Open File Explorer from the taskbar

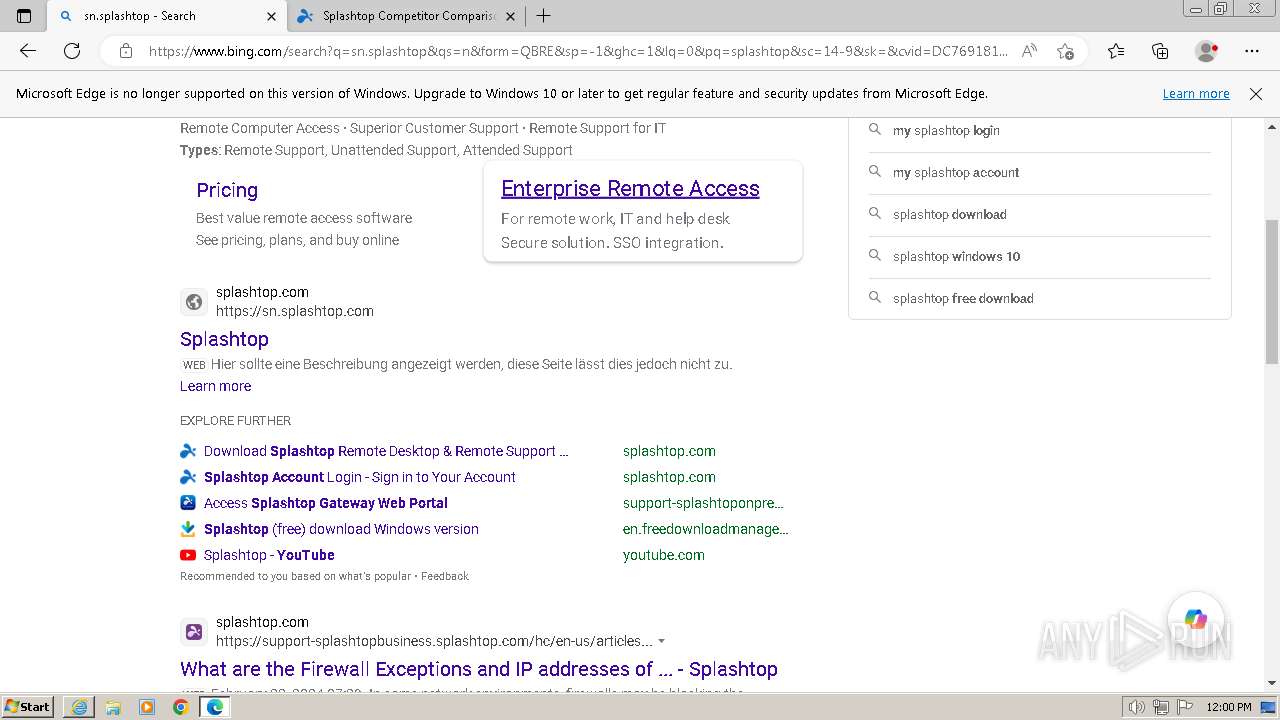pos(113,707)
